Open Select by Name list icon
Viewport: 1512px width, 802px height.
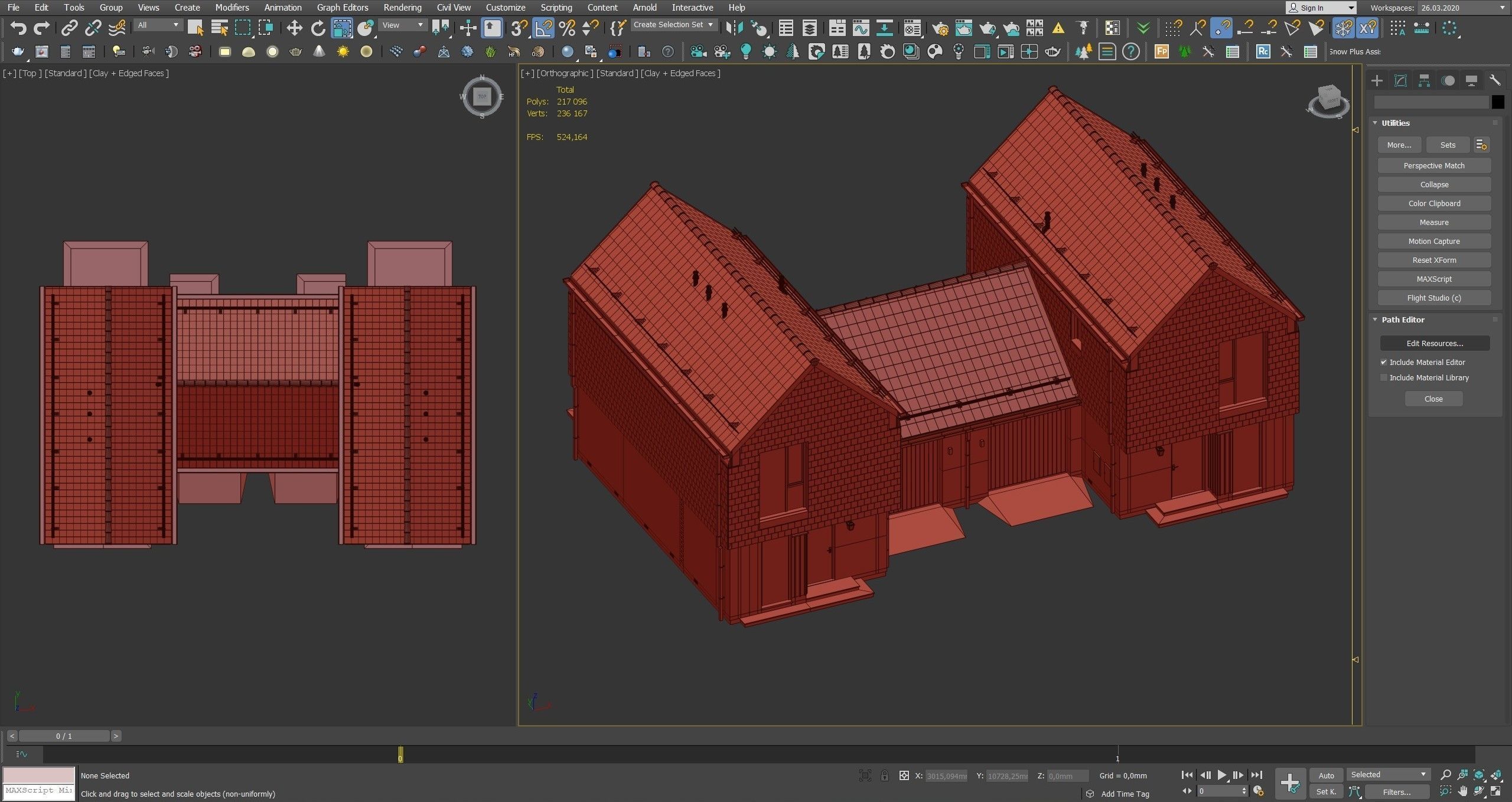(219, 28)
